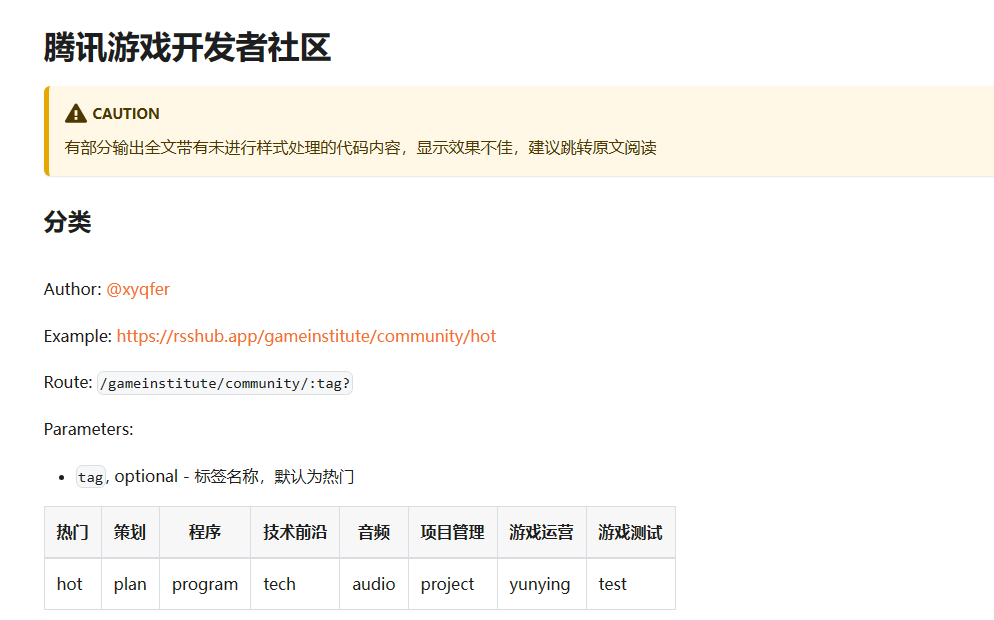The image size is (994, 620).
Task: Click the 策划 table header cell
Action: coord(130,533)
